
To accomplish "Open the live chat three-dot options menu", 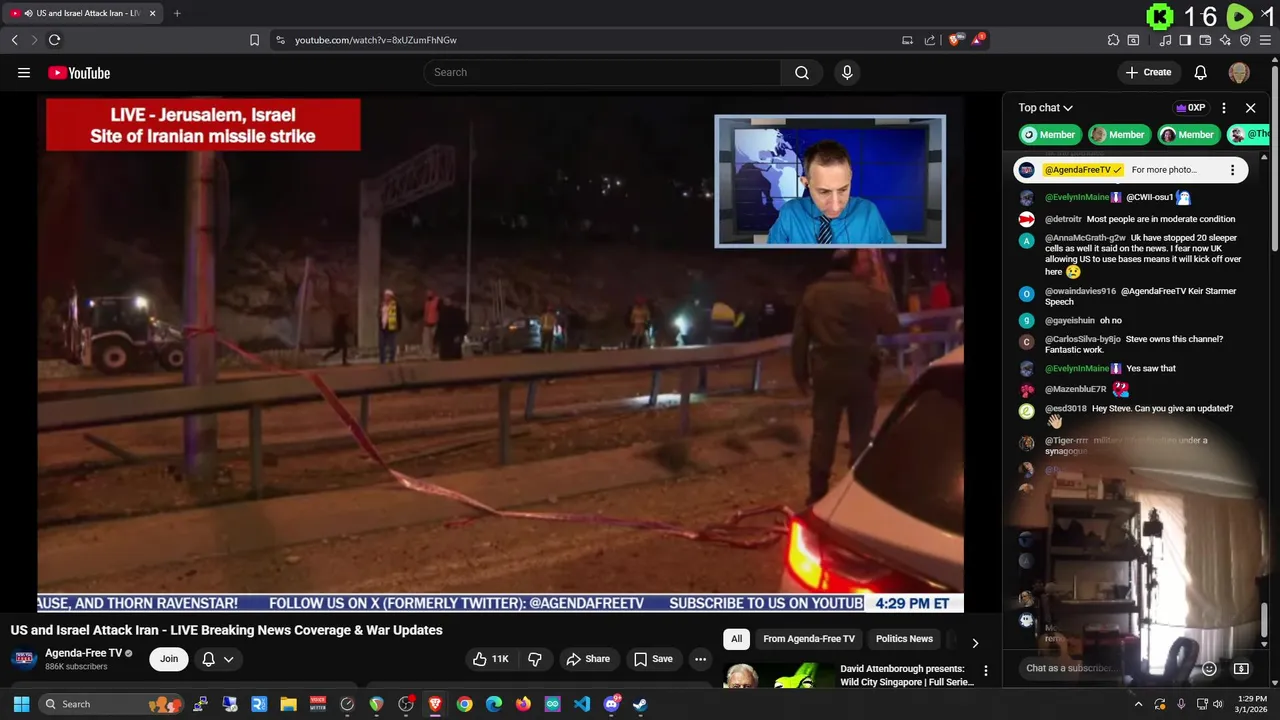I will click(1224, 108).
